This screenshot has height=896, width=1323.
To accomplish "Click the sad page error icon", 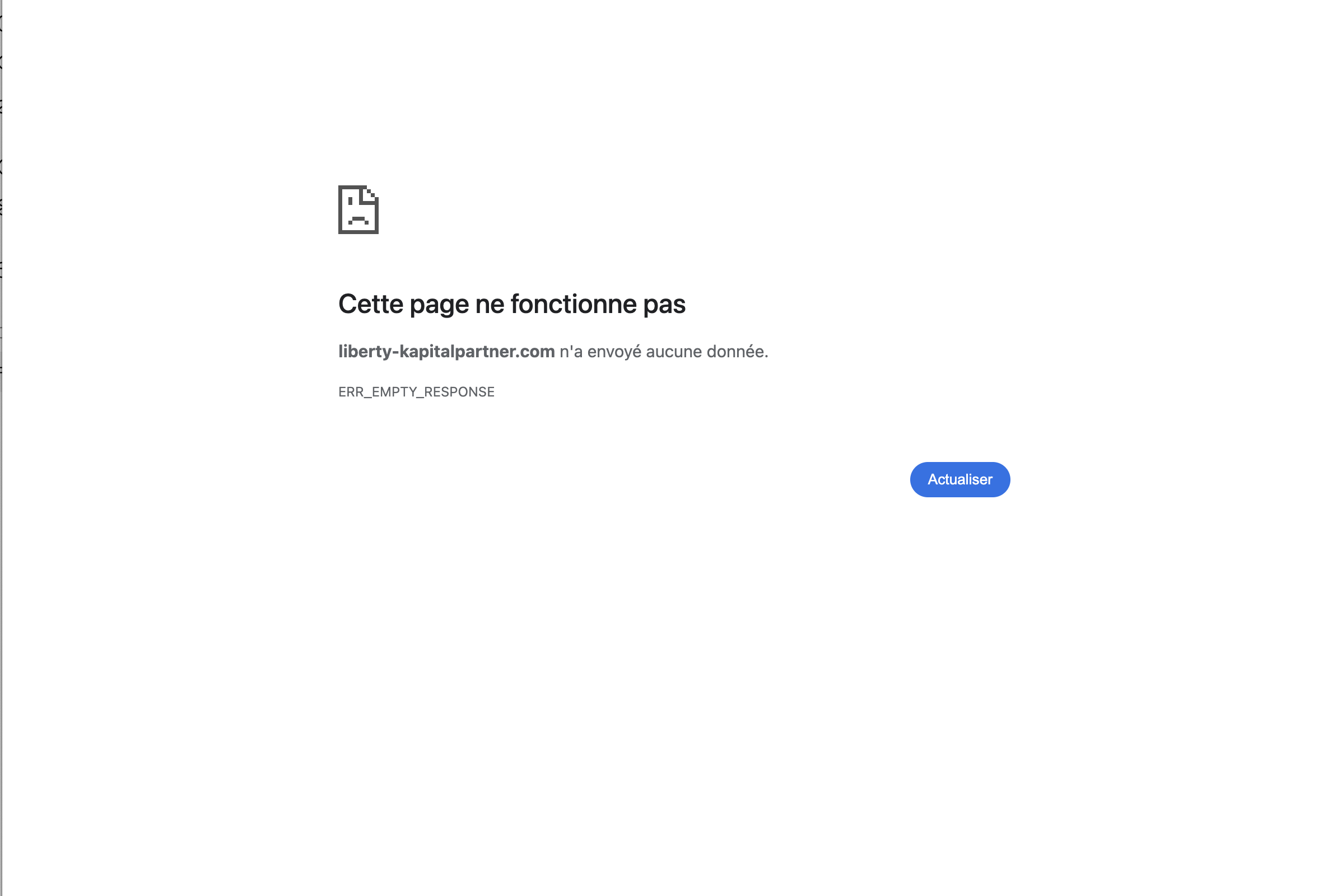I will click(358, 209).
